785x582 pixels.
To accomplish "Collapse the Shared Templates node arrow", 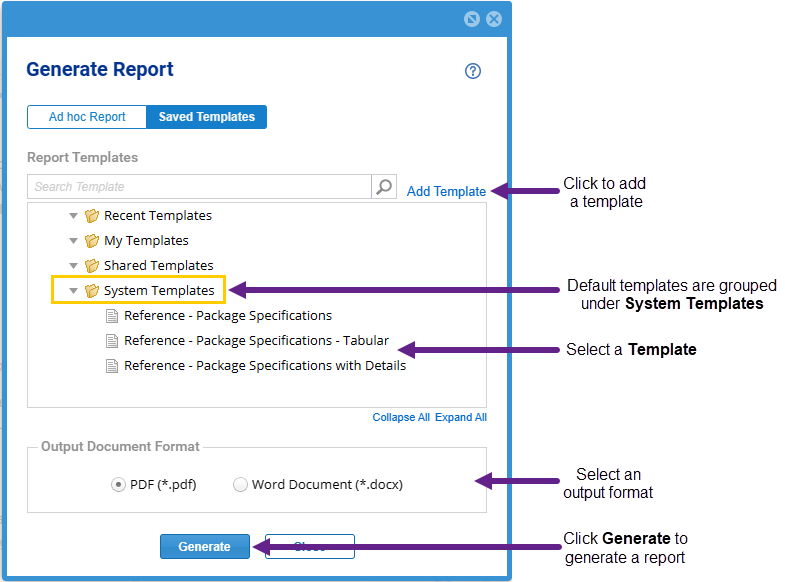I will (x=73, y=266).
